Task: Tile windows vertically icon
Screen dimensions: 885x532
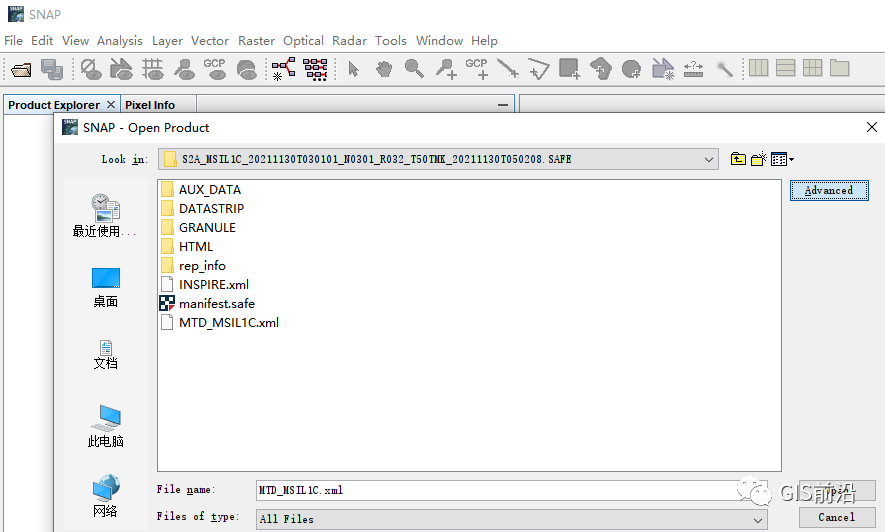Action: click(785, 68)
